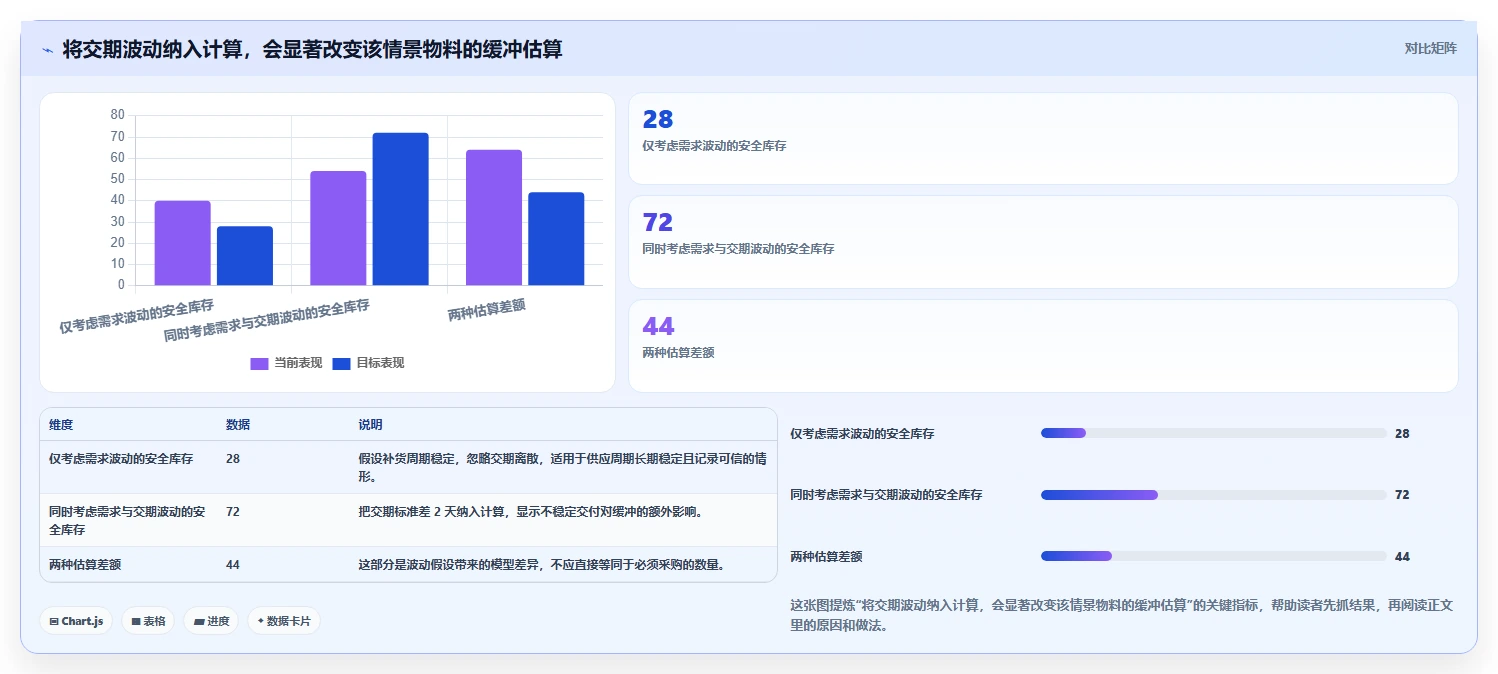
Task: Click the tallest blue bar valued 72
Action: pos(400,209)
